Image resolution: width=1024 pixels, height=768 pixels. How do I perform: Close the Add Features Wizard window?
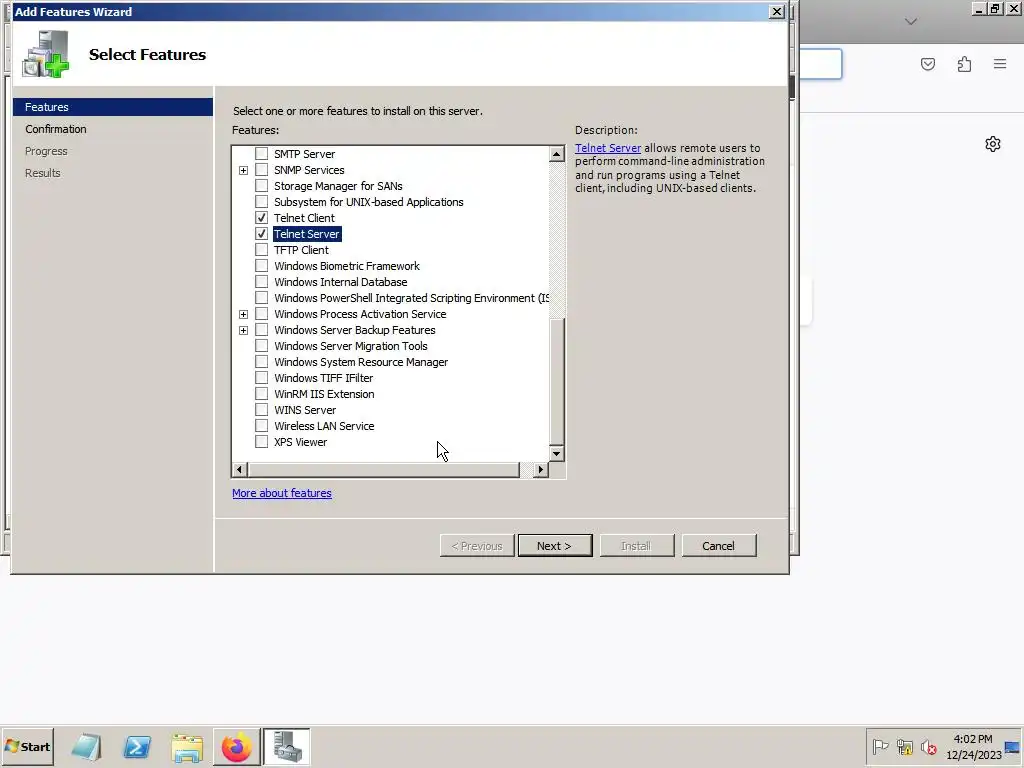pyautogui.click(x=776, y=11)
